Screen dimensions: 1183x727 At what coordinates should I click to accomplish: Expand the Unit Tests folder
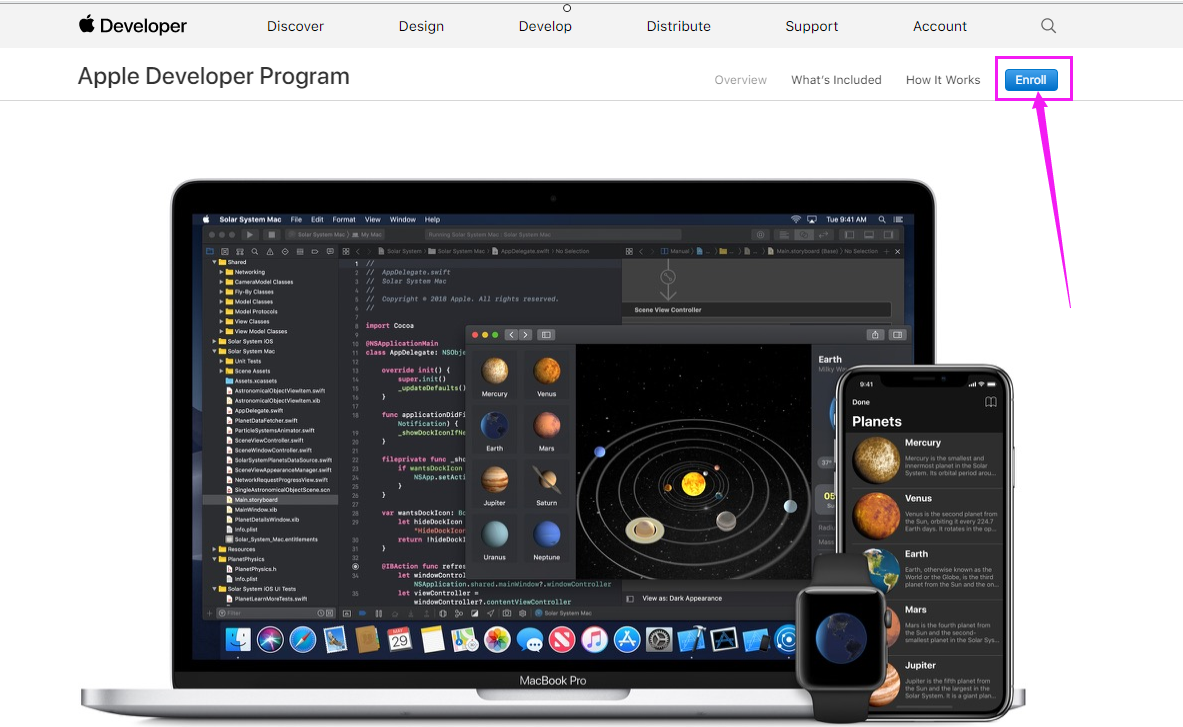pyautogui.click(x=221, y=361)
